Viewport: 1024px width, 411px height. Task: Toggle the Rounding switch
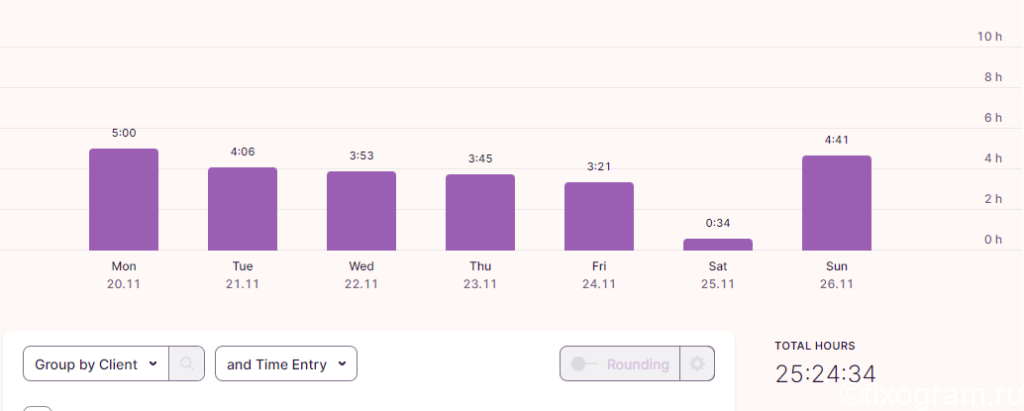(x=583, y=364)
